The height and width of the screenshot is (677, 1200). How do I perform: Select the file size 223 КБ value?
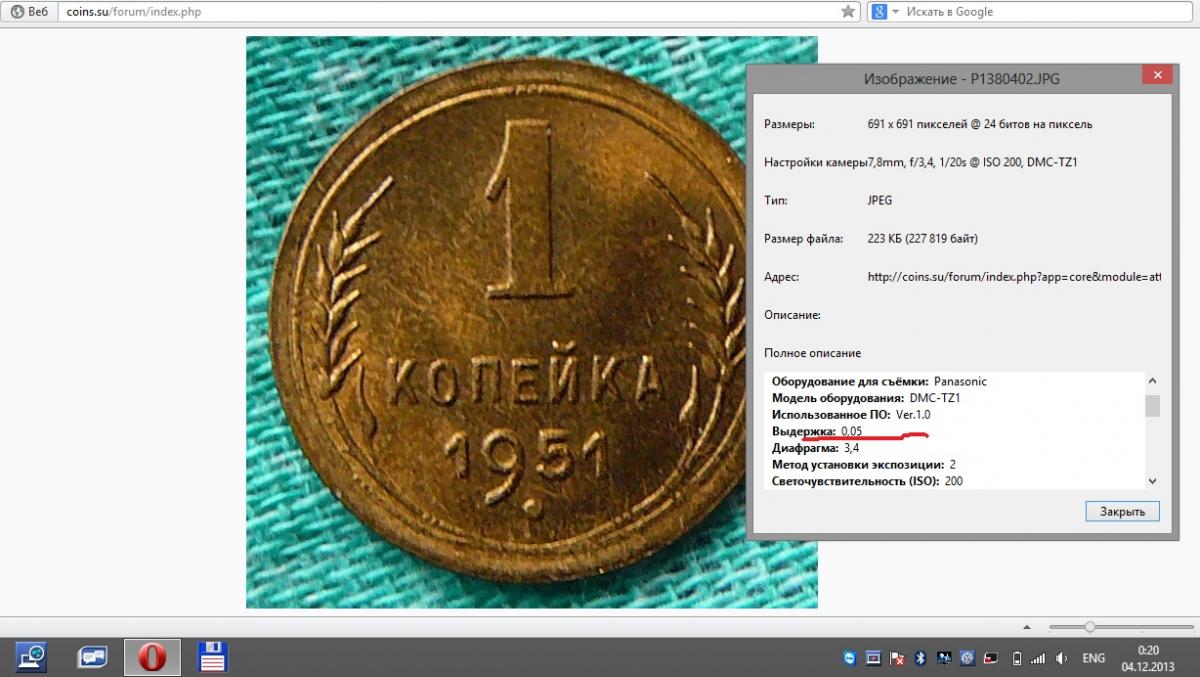[x=923, y=239]
